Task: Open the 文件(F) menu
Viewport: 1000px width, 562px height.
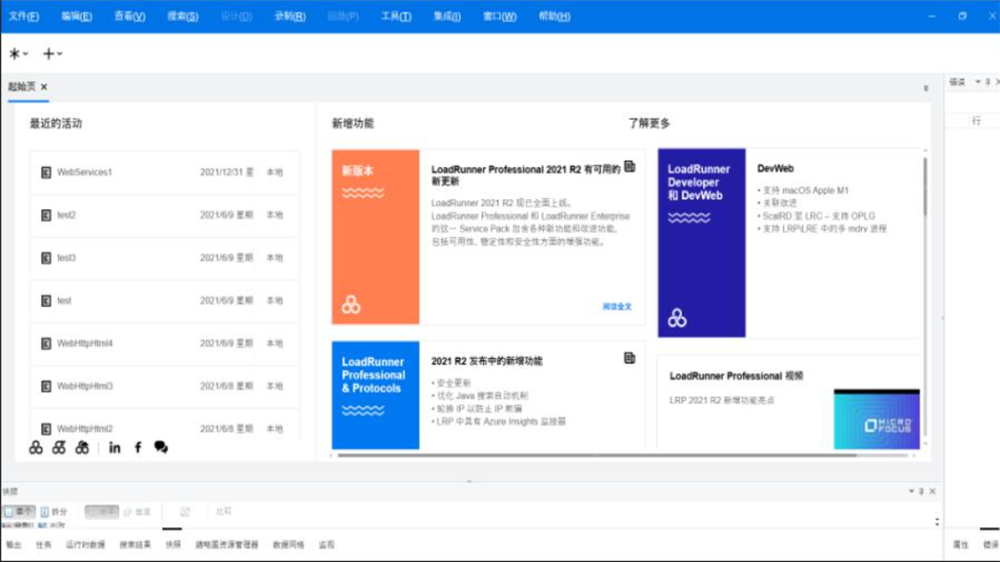Action: [24, 16]
